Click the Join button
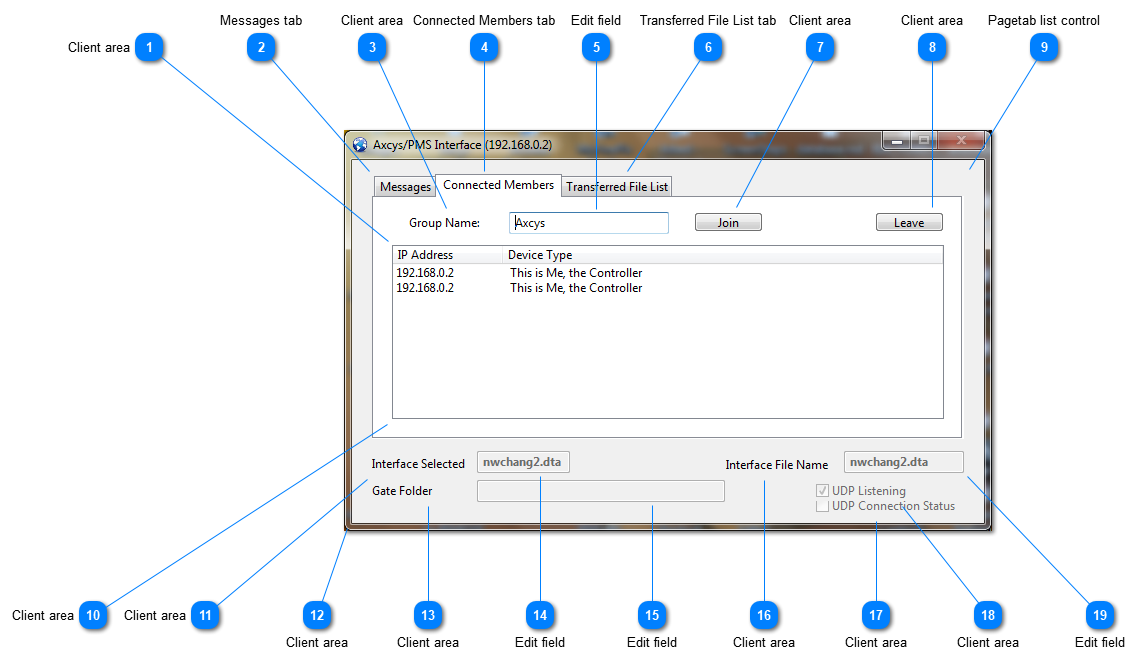The width and height of the screenshot is (1141, 666). click(728, 223)
